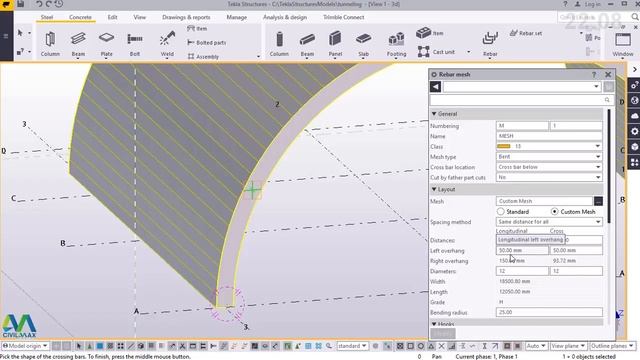Select the concrete Beam tool
Screen dimensions: 640x360
[307, 44]
